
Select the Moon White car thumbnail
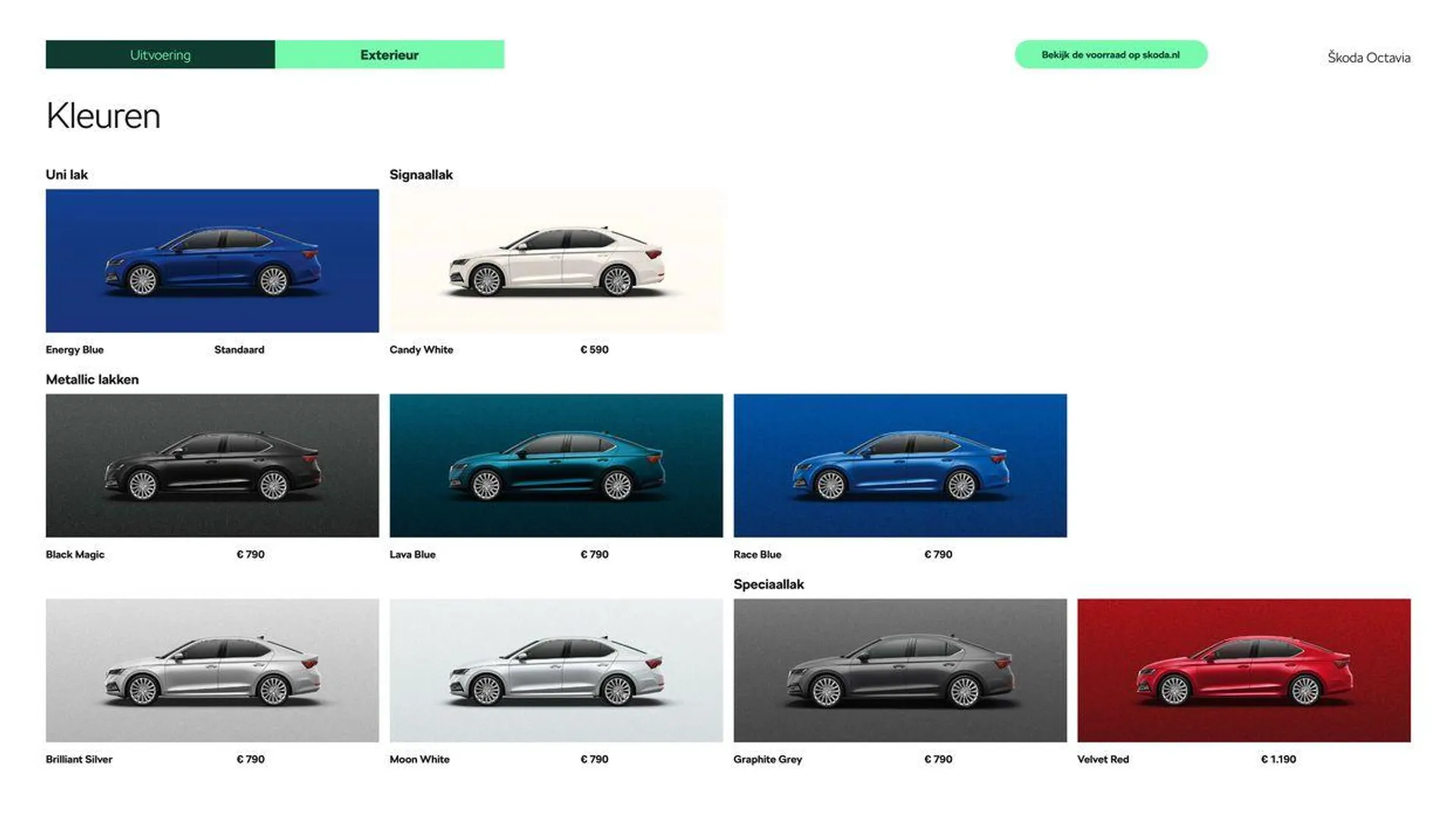(x=556, y=670)
